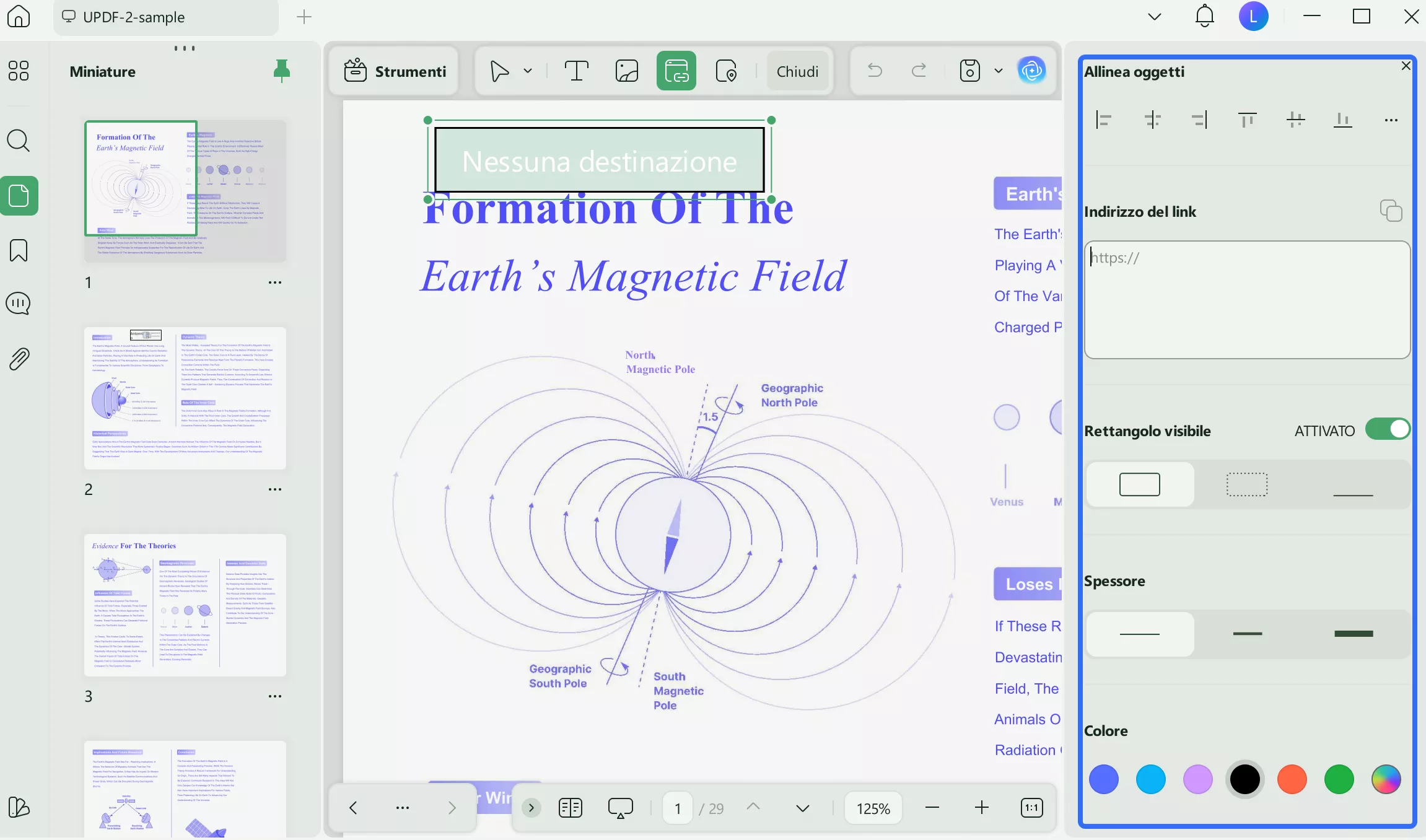This screenshot has height=840, width=1426.
Task: Toggle Rettangolo visibile switch off
Action: [x=1388, y=430]
